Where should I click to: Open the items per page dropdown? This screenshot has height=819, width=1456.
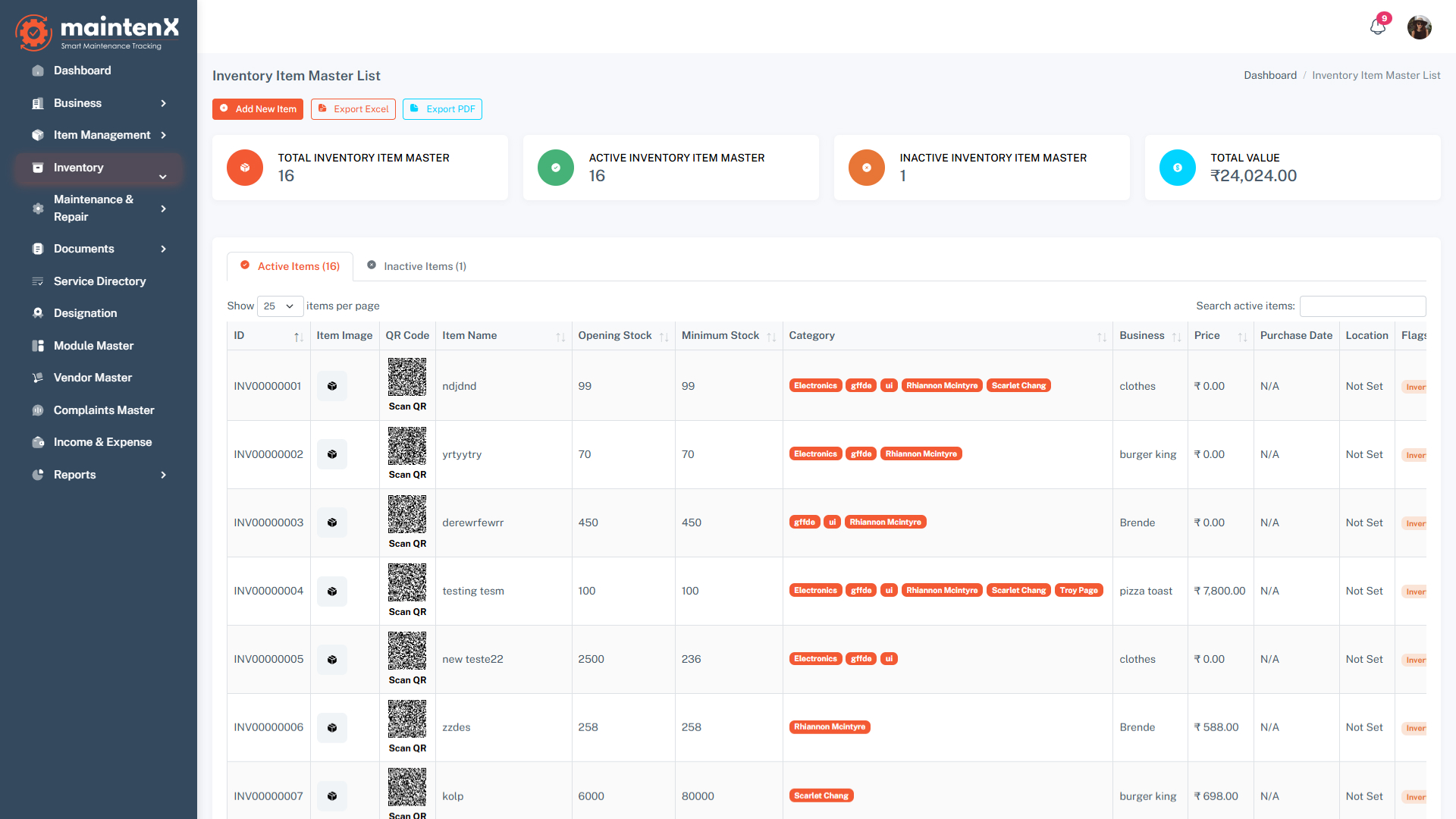279,306
